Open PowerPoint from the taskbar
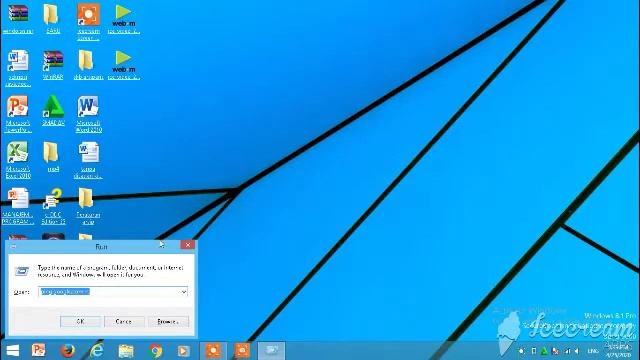The image size is (640, 360). click(x=39, y=351)
